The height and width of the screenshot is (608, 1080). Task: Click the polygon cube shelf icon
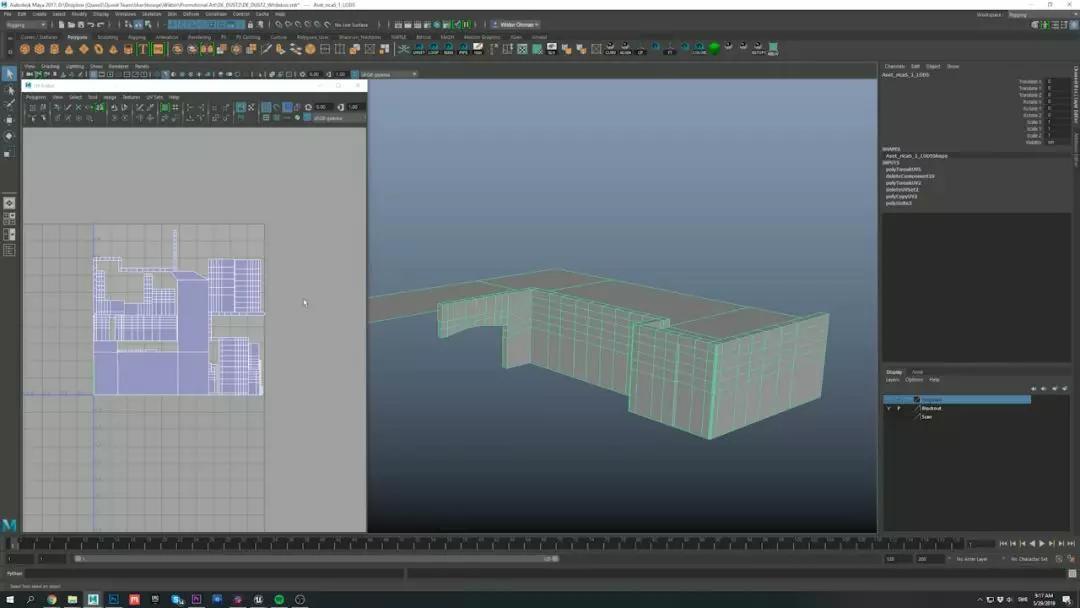39,49
